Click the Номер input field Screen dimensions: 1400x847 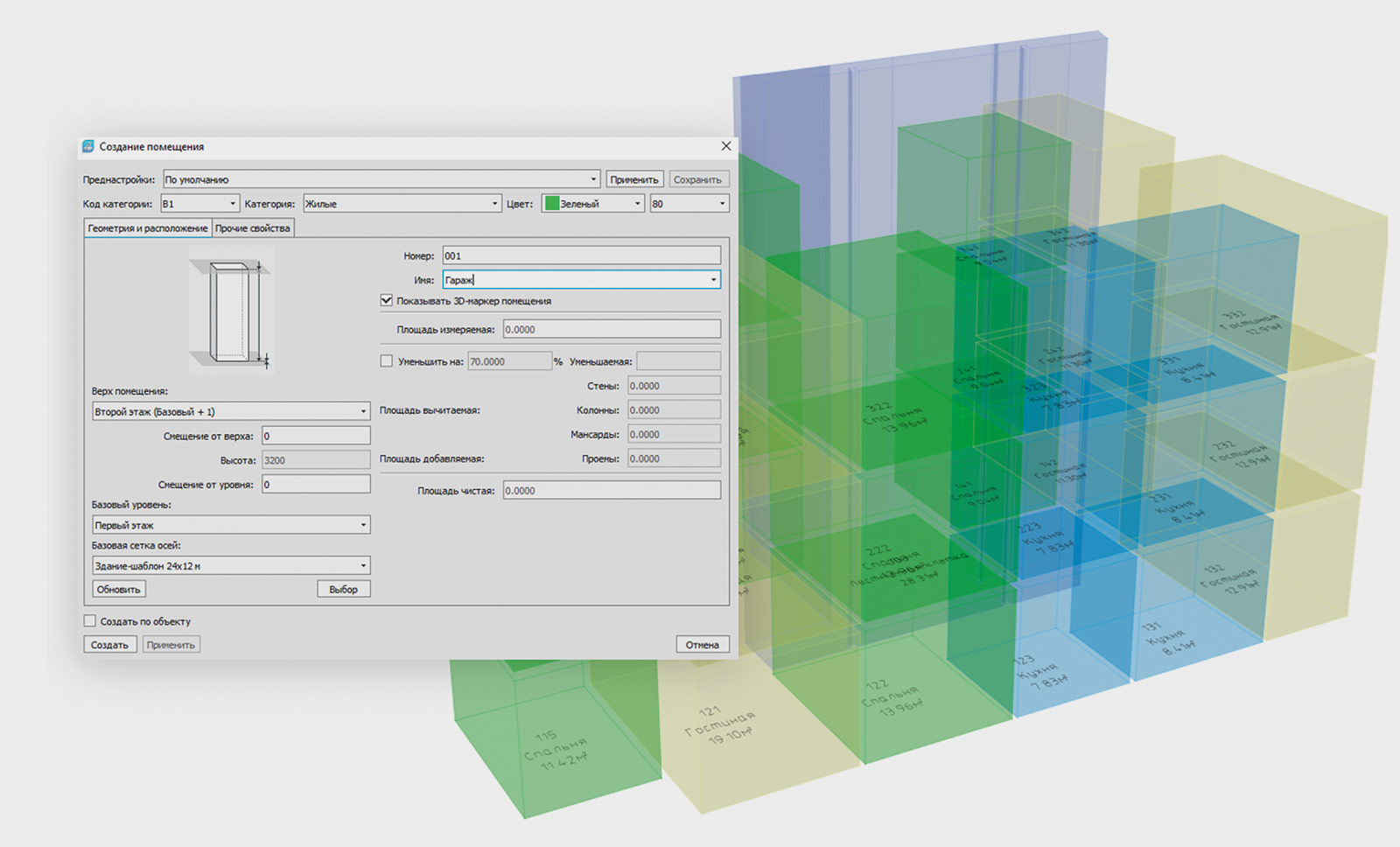(x=581, y=255)
